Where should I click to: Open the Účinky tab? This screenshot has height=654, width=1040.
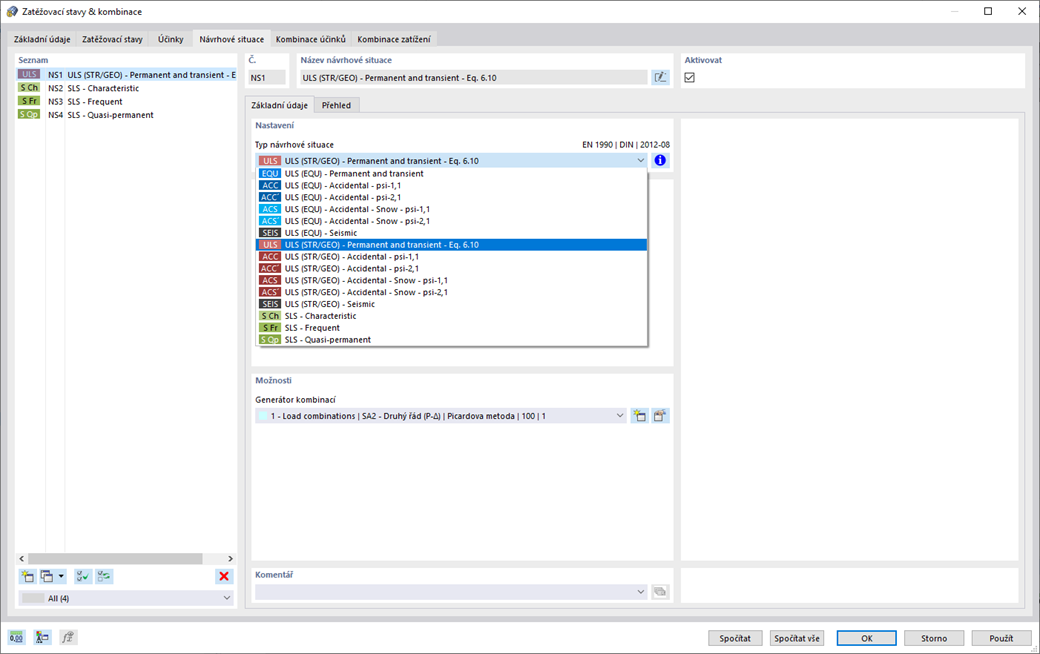170,39
